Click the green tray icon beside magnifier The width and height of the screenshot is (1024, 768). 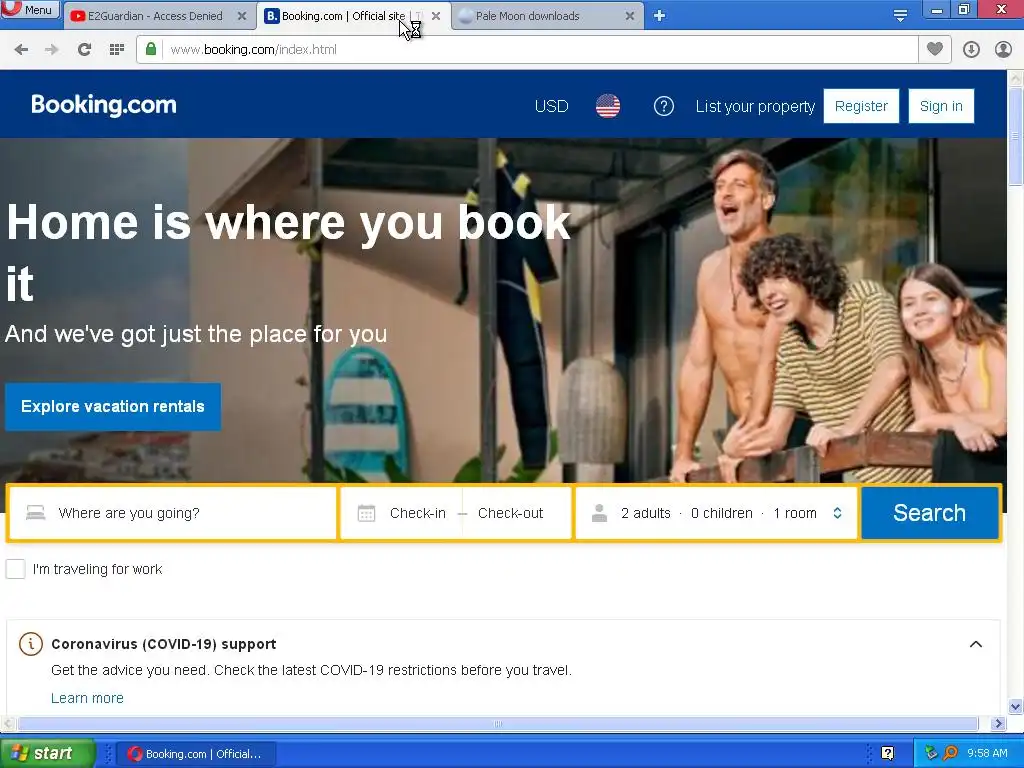pos(931,753)
